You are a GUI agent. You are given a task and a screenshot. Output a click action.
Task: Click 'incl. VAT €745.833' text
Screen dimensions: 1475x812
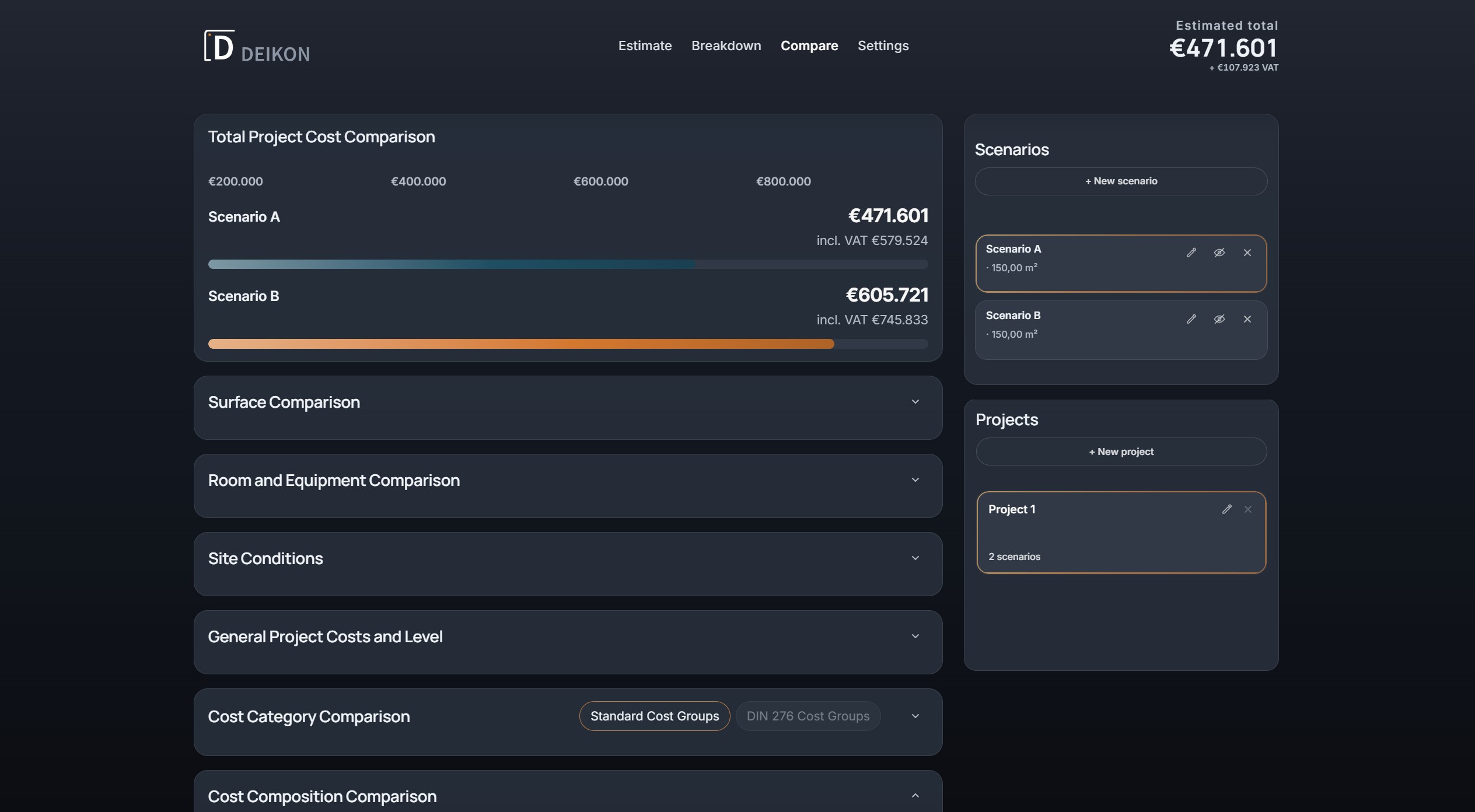tap(872, 320)
